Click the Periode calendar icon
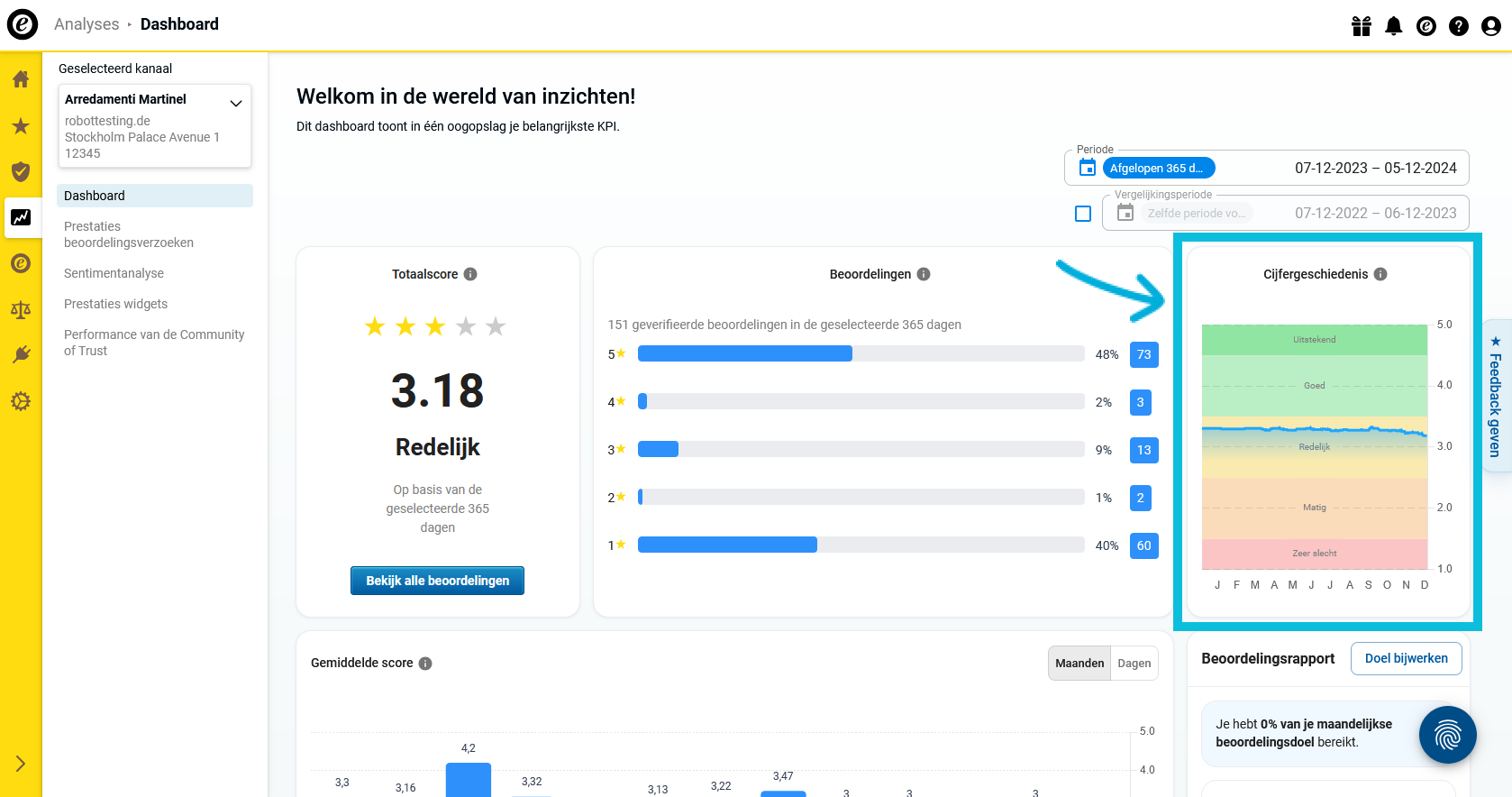This screenshot has height=797, width=1512. (x=1088, y=168)
